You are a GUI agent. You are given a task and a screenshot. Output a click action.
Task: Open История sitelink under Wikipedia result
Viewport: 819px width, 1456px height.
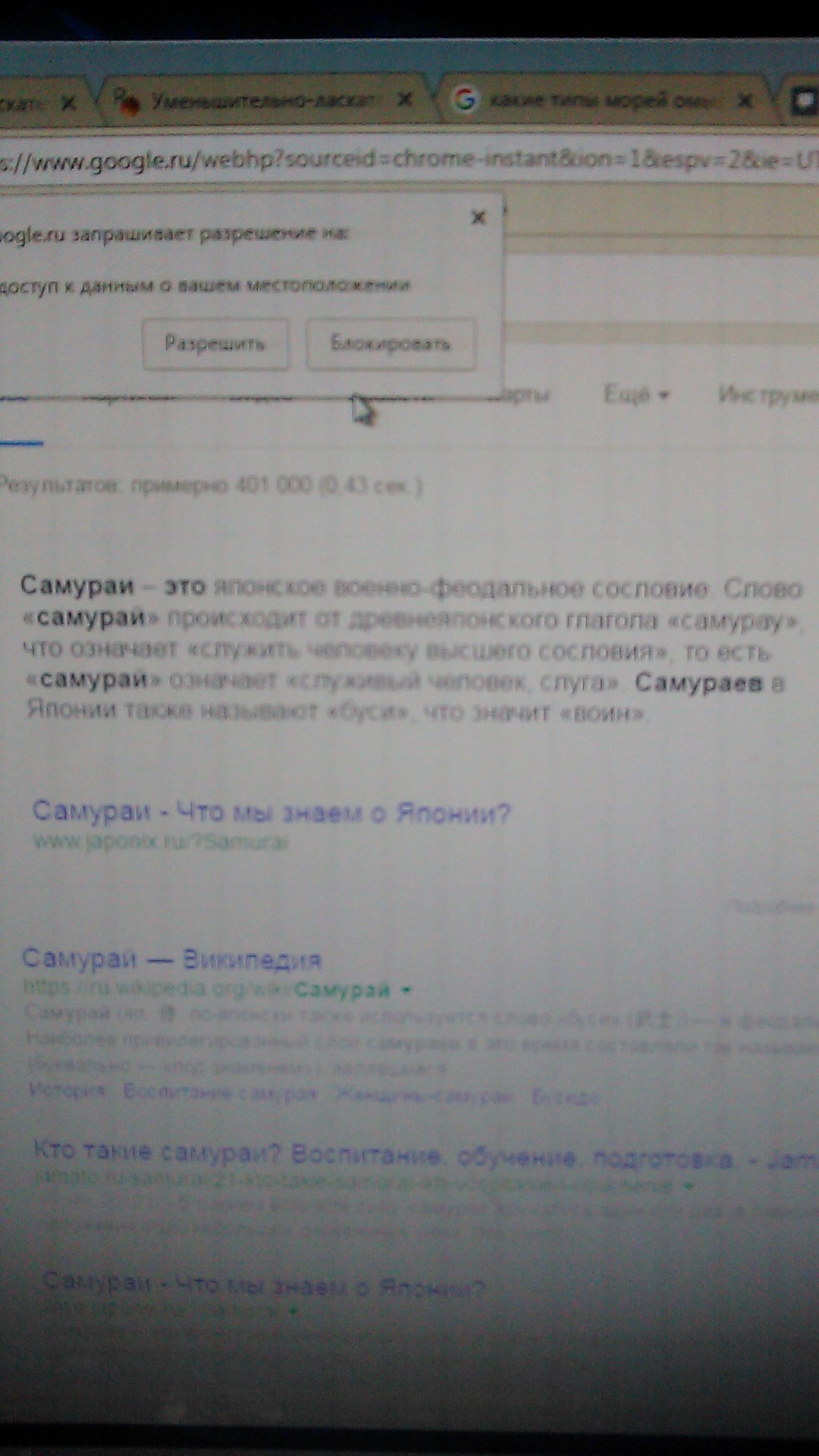click(67, 1090)
